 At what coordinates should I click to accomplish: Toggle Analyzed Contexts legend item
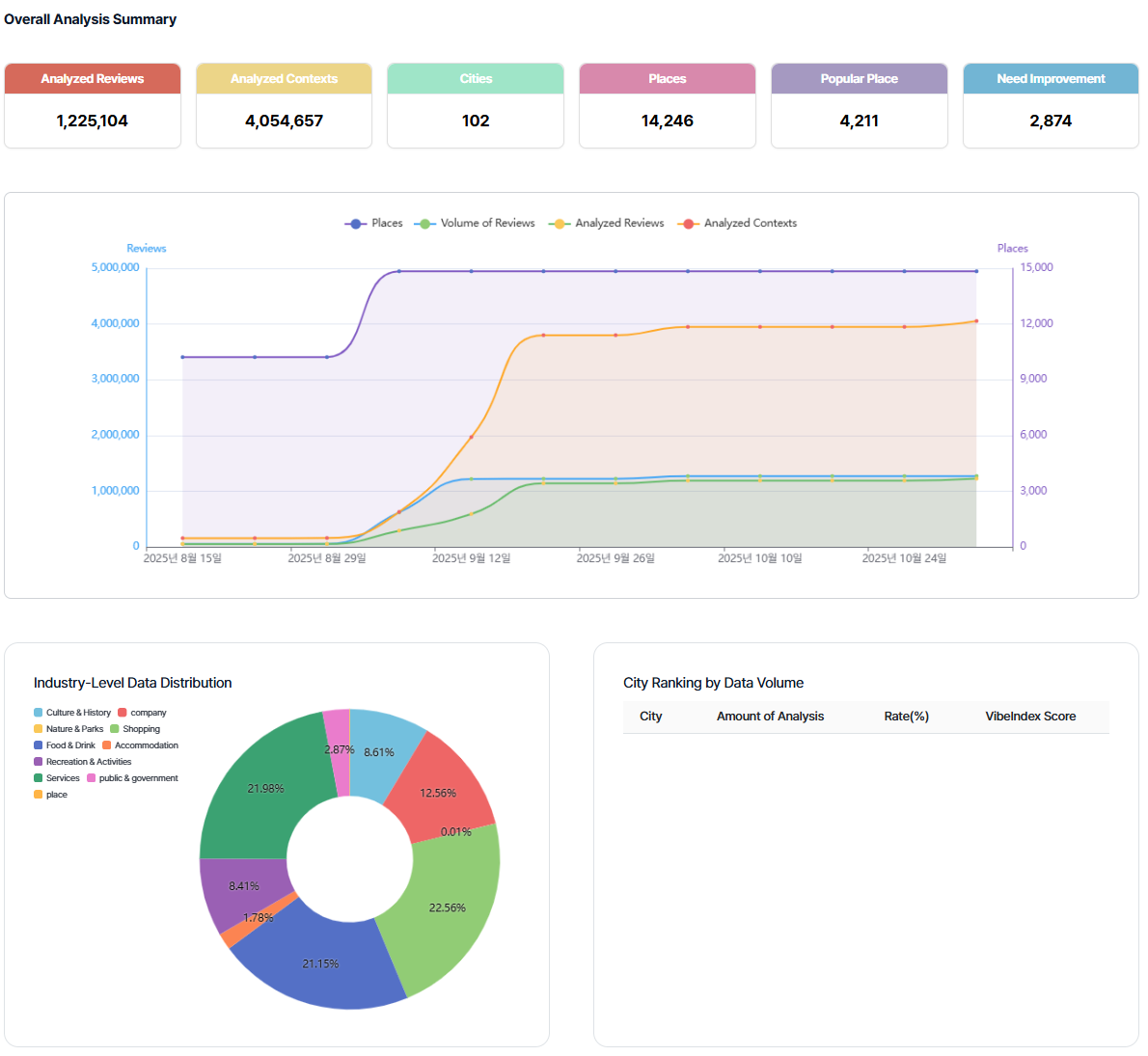tap(738, 223)
